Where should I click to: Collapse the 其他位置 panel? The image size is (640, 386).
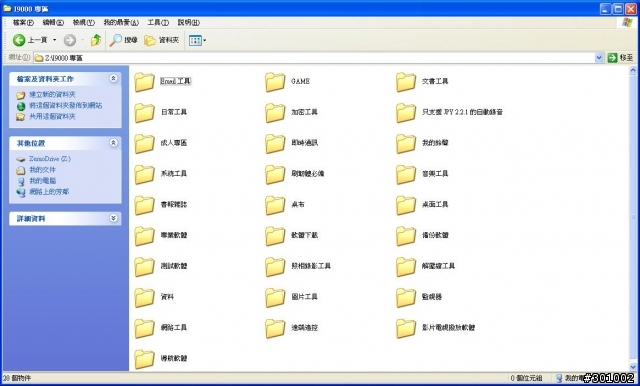click(113, 143)
